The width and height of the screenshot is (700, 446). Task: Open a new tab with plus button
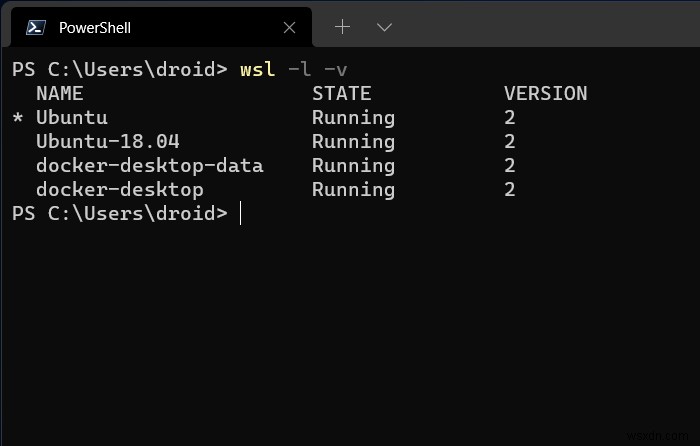[342, 27]
